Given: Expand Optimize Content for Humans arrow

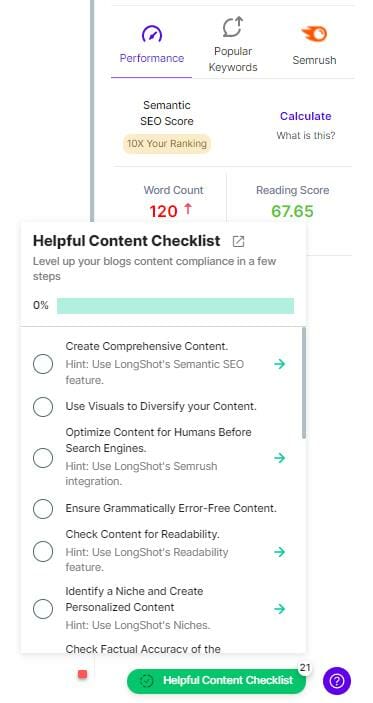Looking at the screenshot, I should pos(280,458).
